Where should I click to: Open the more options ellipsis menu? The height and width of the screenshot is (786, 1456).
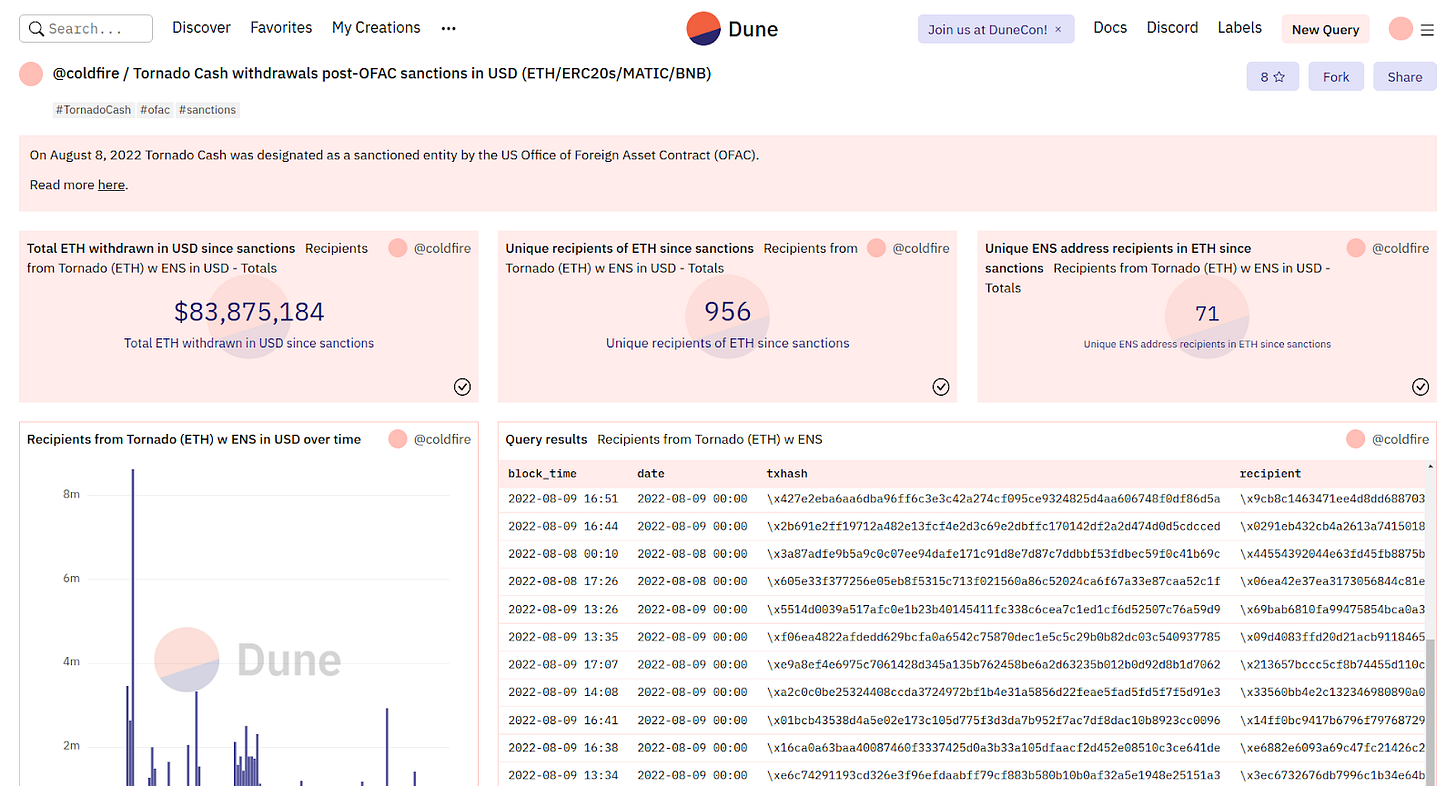[449, 29]
